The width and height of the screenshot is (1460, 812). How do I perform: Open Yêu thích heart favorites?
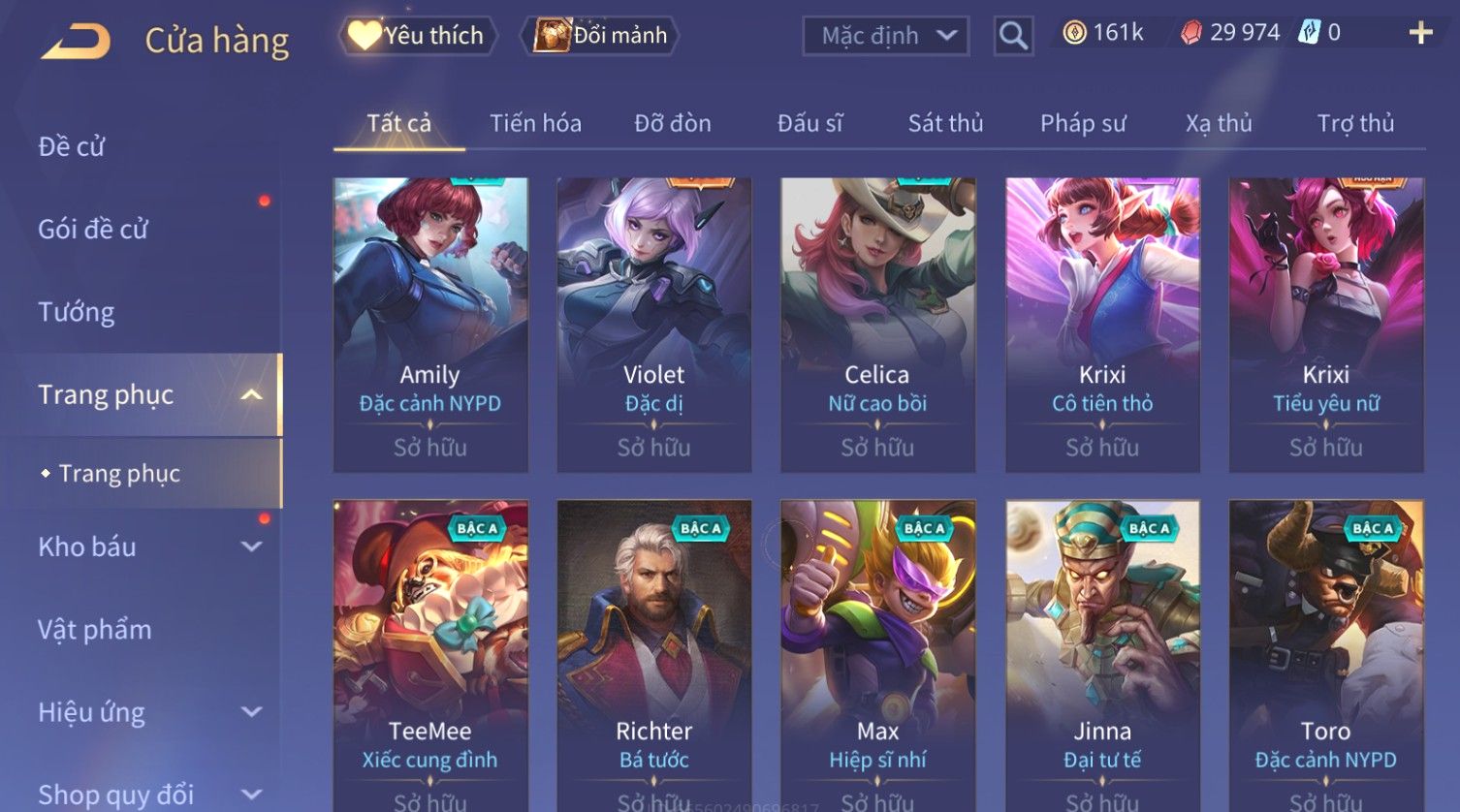coord(417,36)
